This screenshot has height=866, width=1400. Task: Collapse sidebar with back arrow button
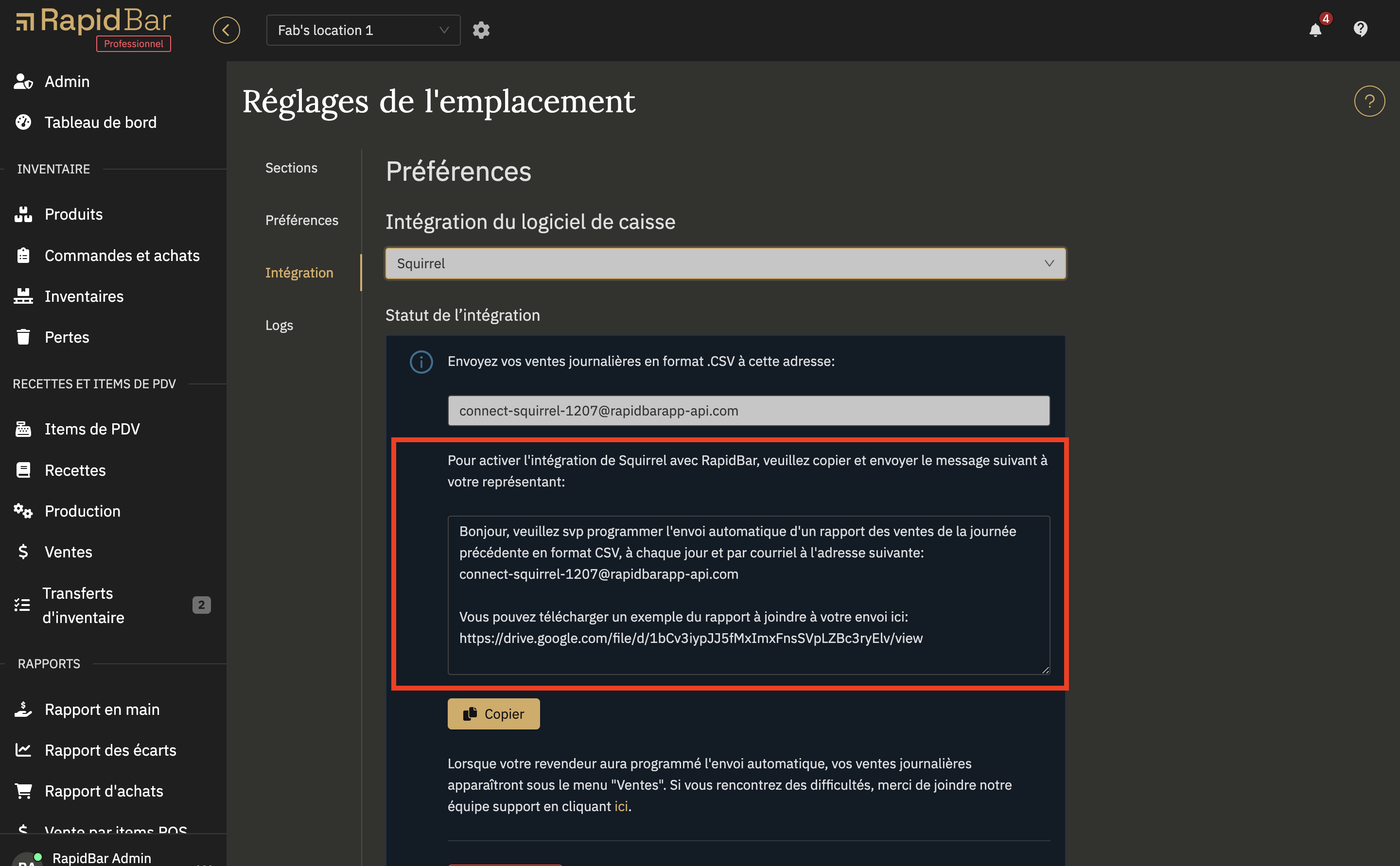coord(226,30)
